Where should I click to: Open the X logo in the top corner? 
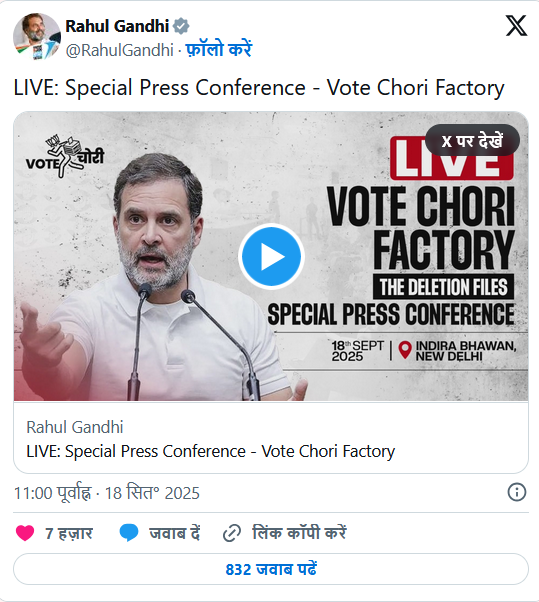(x=516, y=25)
